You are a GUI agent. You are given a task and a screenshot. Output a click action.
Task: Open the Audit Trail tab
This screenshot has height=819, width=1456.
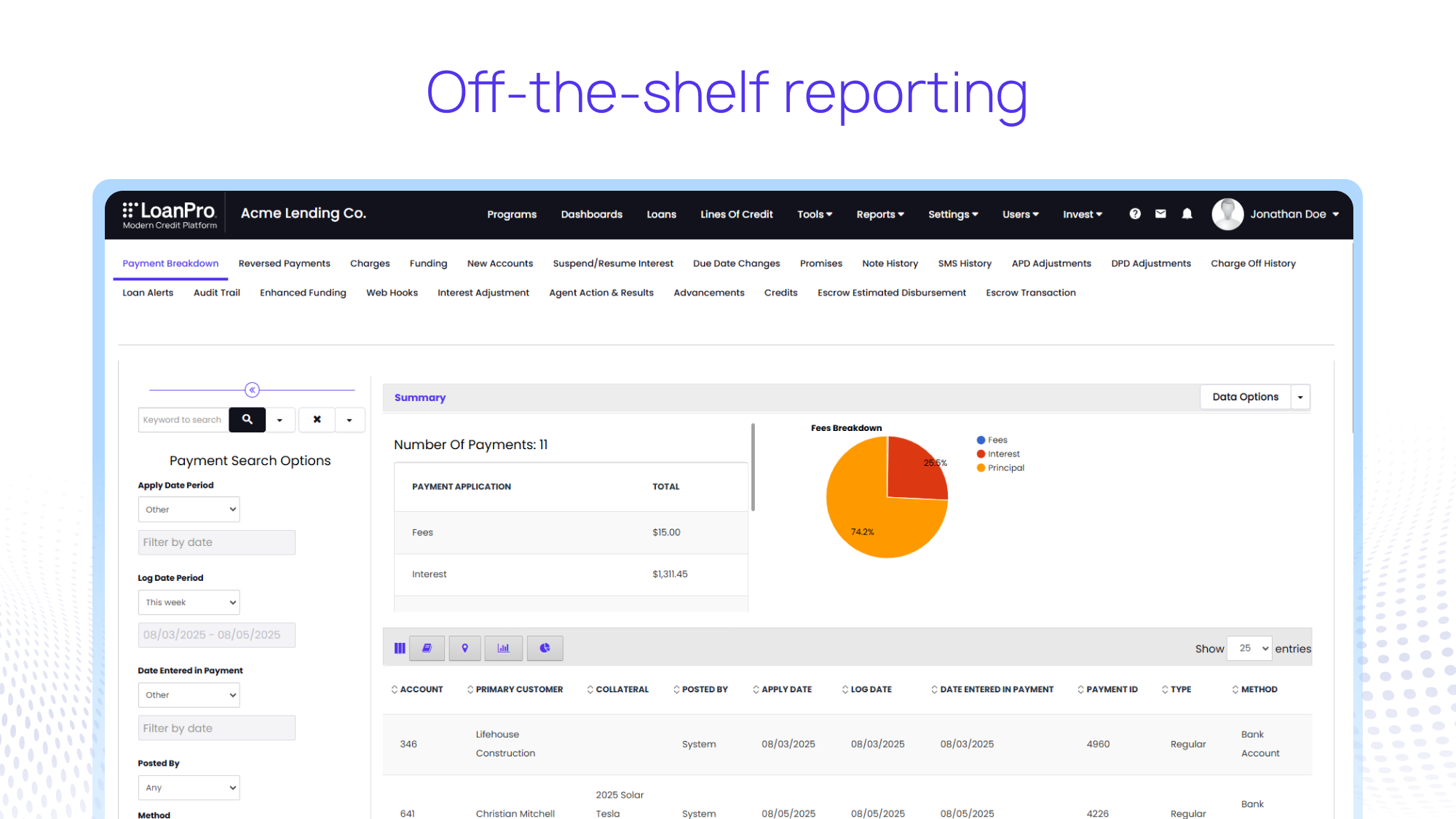216,293
